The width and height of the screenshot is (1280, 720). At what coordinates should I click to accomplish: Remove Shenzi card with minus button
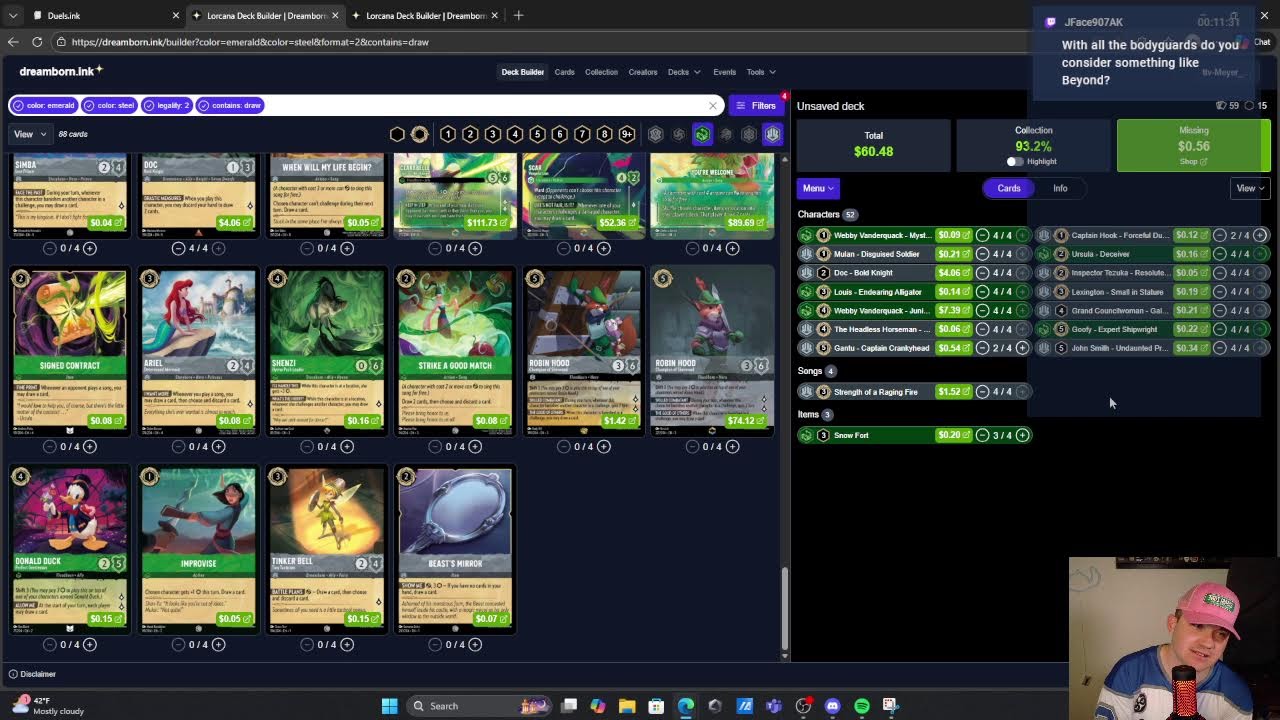coord(306,446)
